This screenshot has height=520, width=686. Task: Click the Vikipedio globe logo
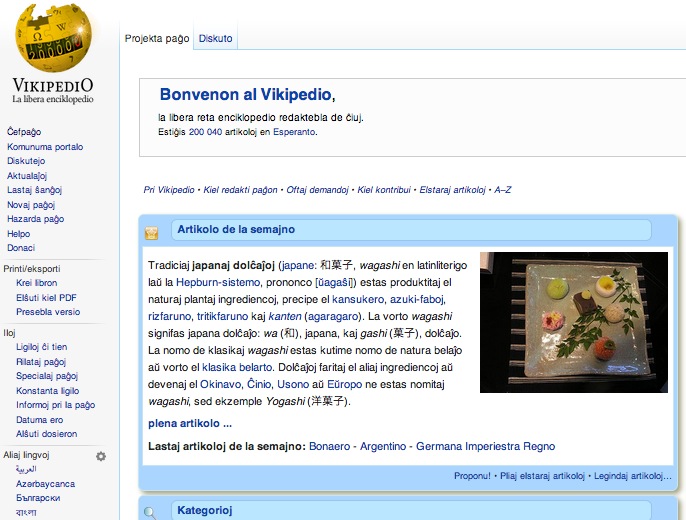click(x=53, y=38)
